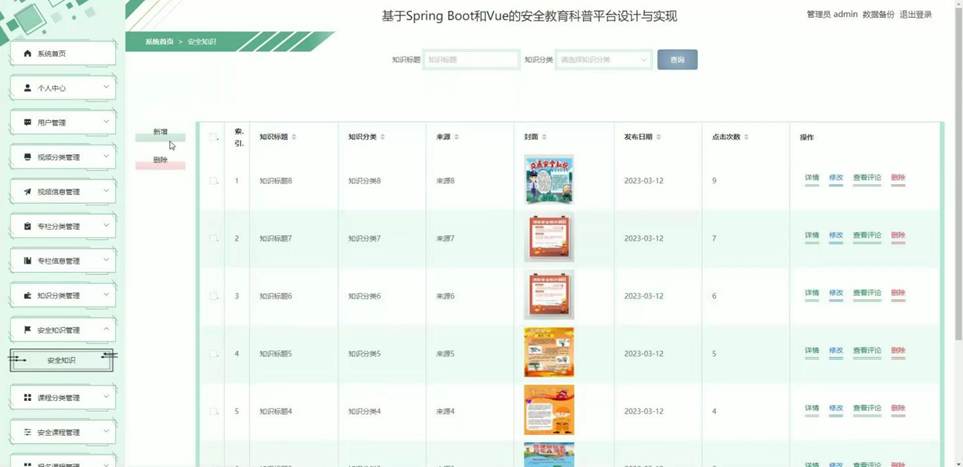Click 管理员 admin in the top bar
This screenshot has height=467, width=963.
pyautogui.click(x=832, y=15)
